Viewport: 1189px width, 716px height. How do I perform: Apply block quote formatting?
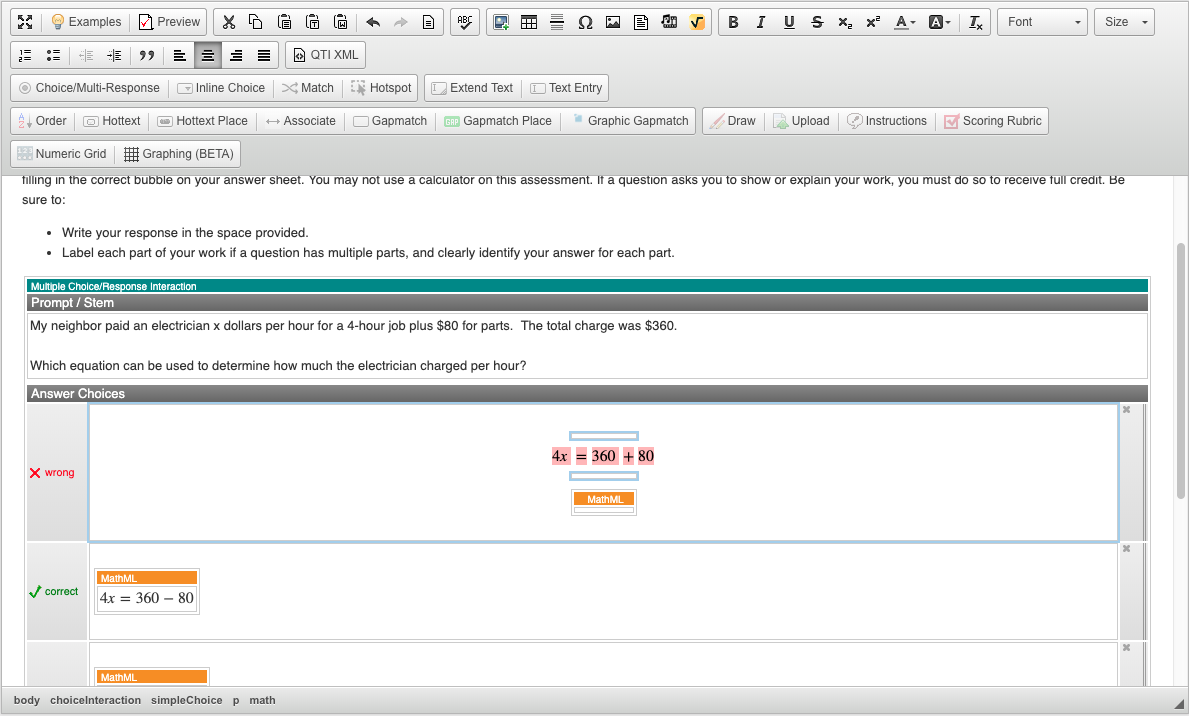coord(146,55)
